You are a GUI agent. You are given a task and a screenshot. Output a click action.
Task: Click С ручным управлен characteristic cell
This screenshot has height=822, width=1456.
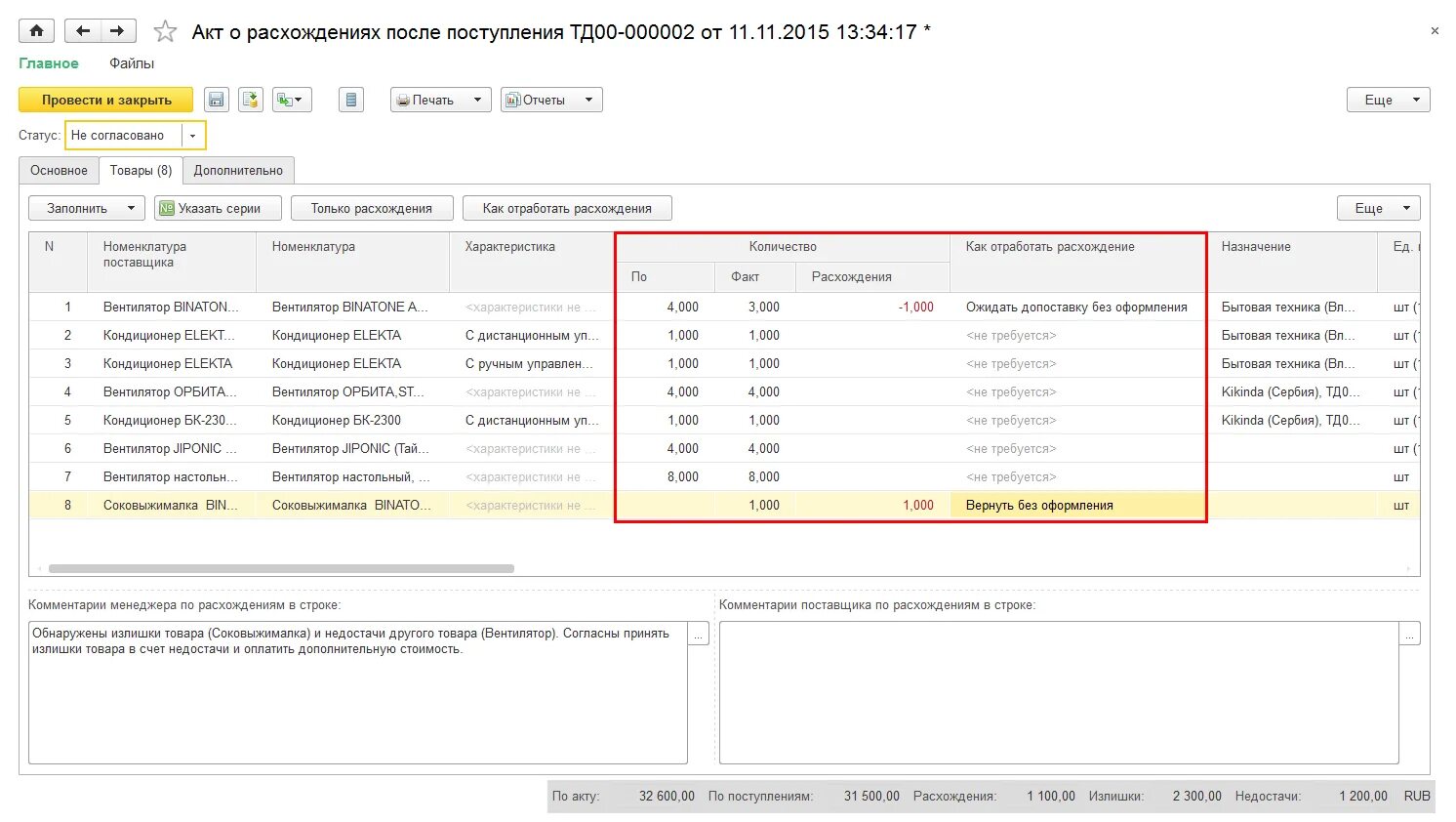pyautogui.click(x=531, y=363)
